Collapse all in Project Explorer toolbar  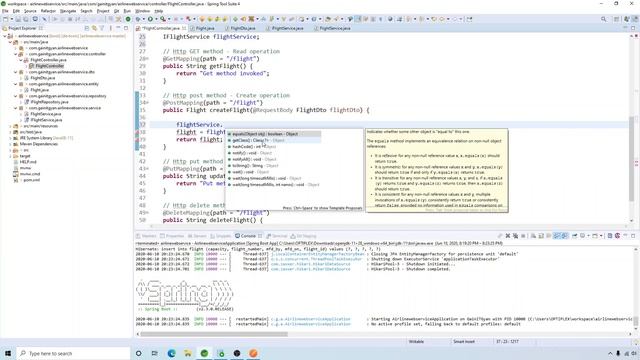point(87,28)
